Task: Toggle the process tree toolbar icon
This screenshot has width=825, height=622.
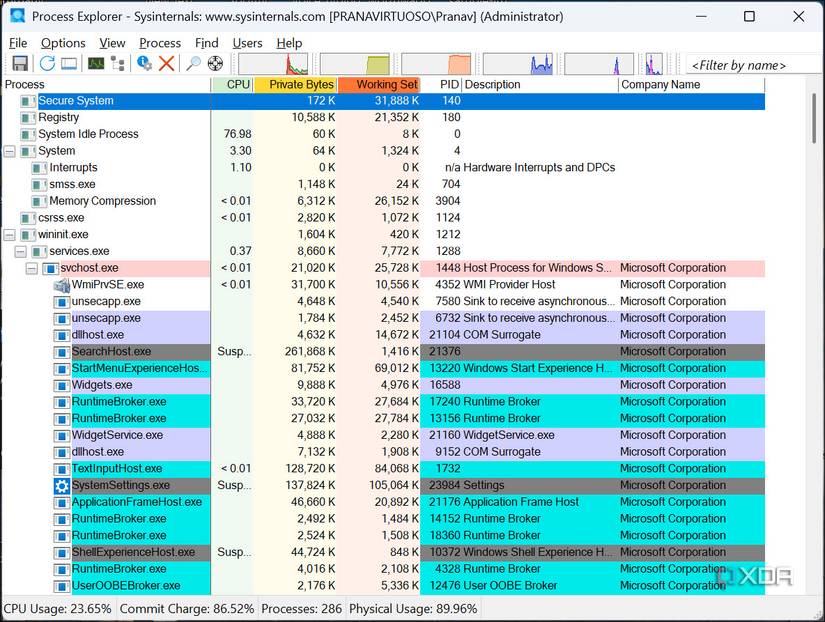Action: click(118, 64)
